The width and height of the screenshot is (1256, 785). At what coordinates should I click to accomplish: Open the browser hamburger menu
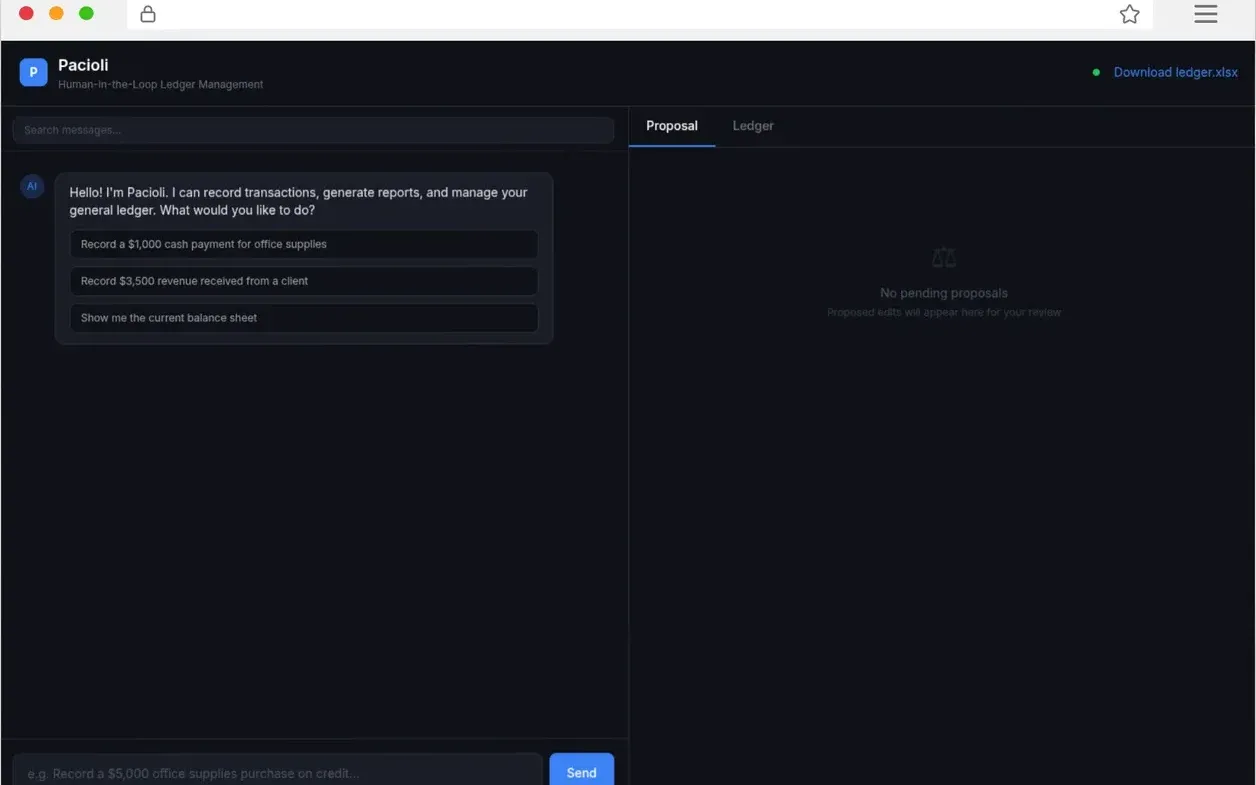(x=1206, y=14)
